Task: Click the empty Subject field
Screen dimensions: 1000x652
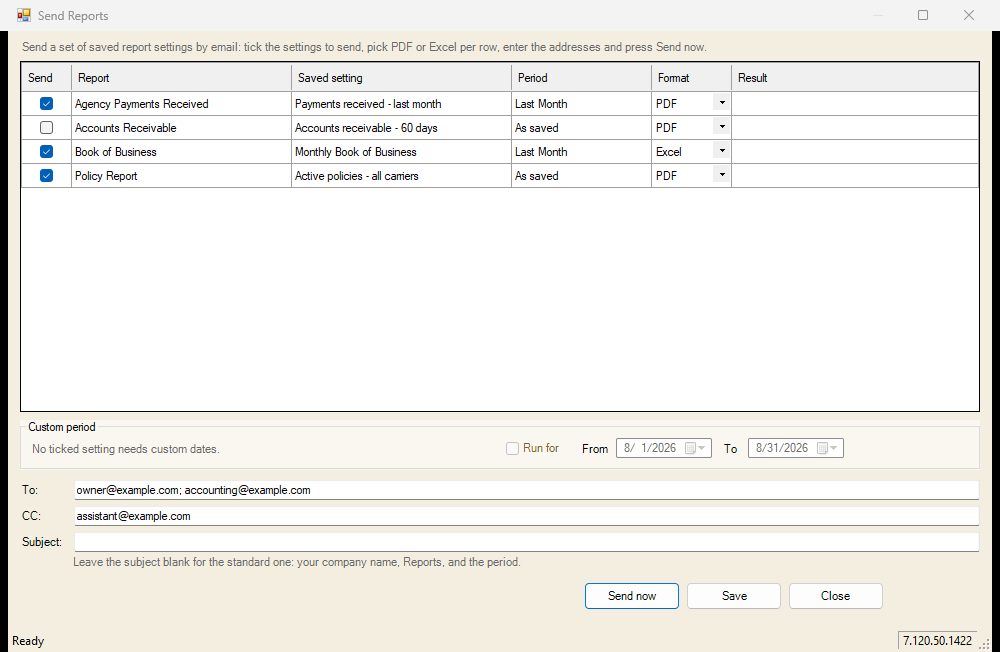Action: (527, 542)
